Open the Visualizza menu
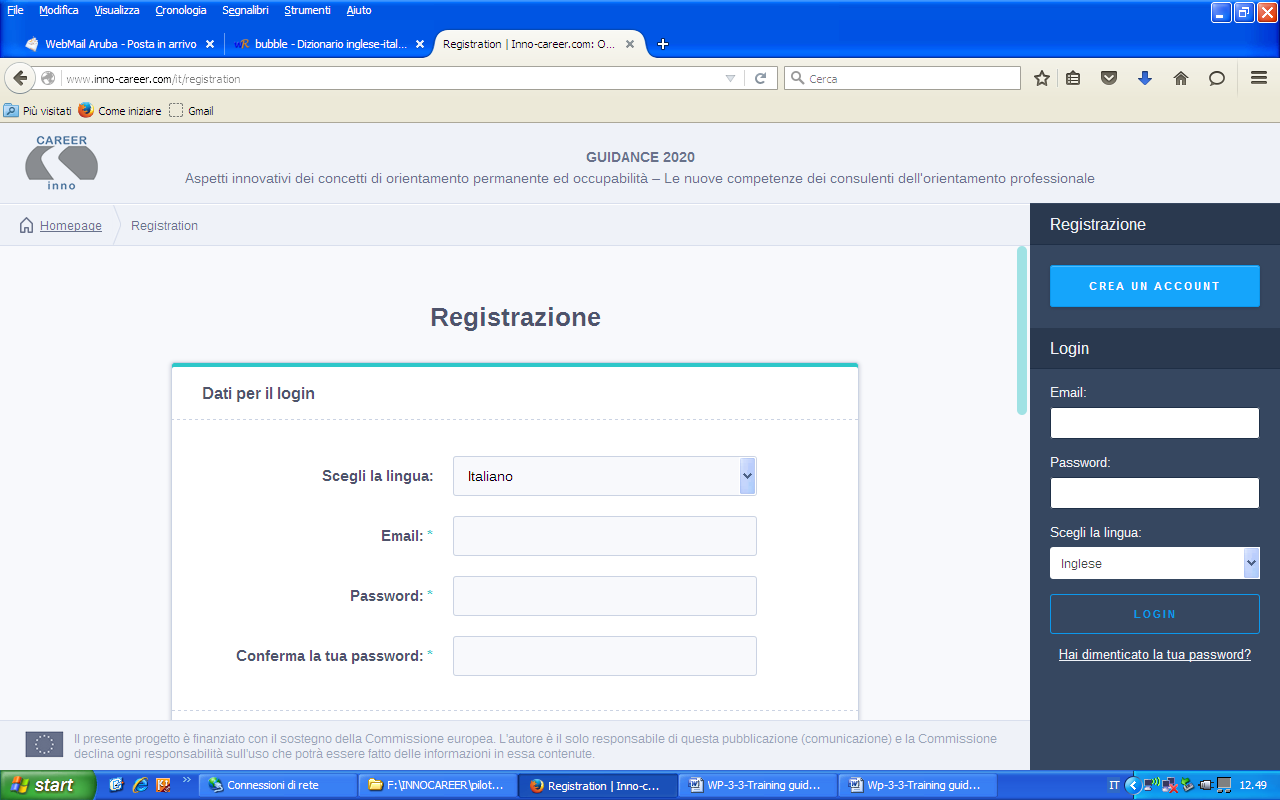The width and height of the screenshot is (1280, 800). [117, 10]
